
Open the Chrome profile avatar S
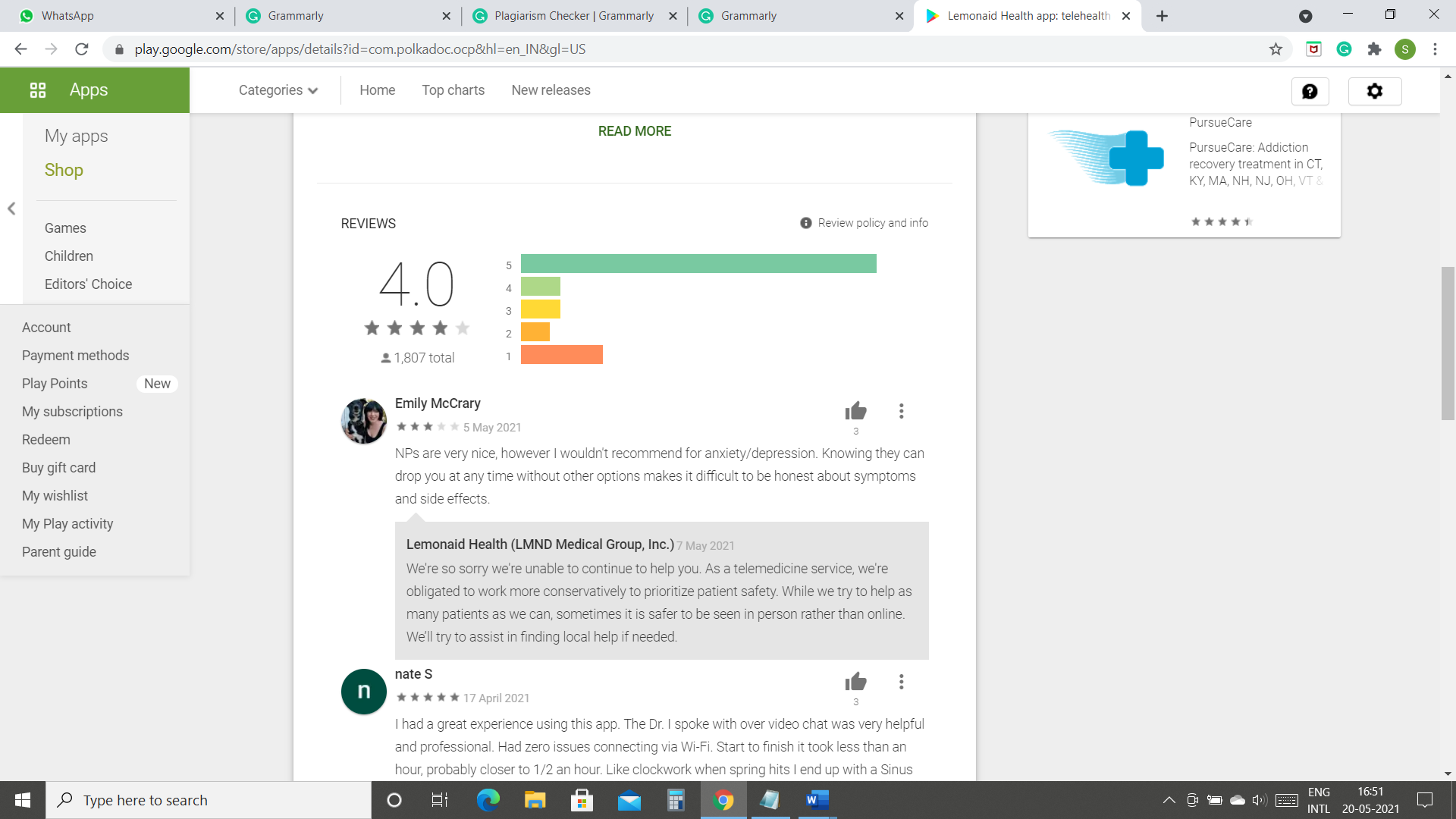click(x=1404, y=49)
